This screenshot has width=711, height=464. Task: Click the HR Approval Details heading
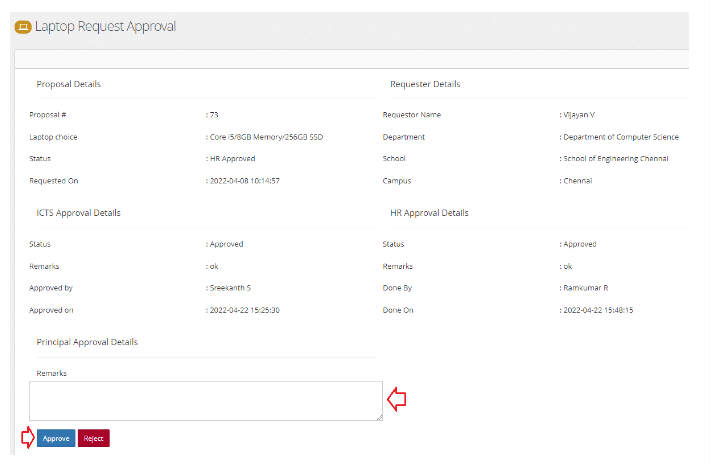click(429, 213)
